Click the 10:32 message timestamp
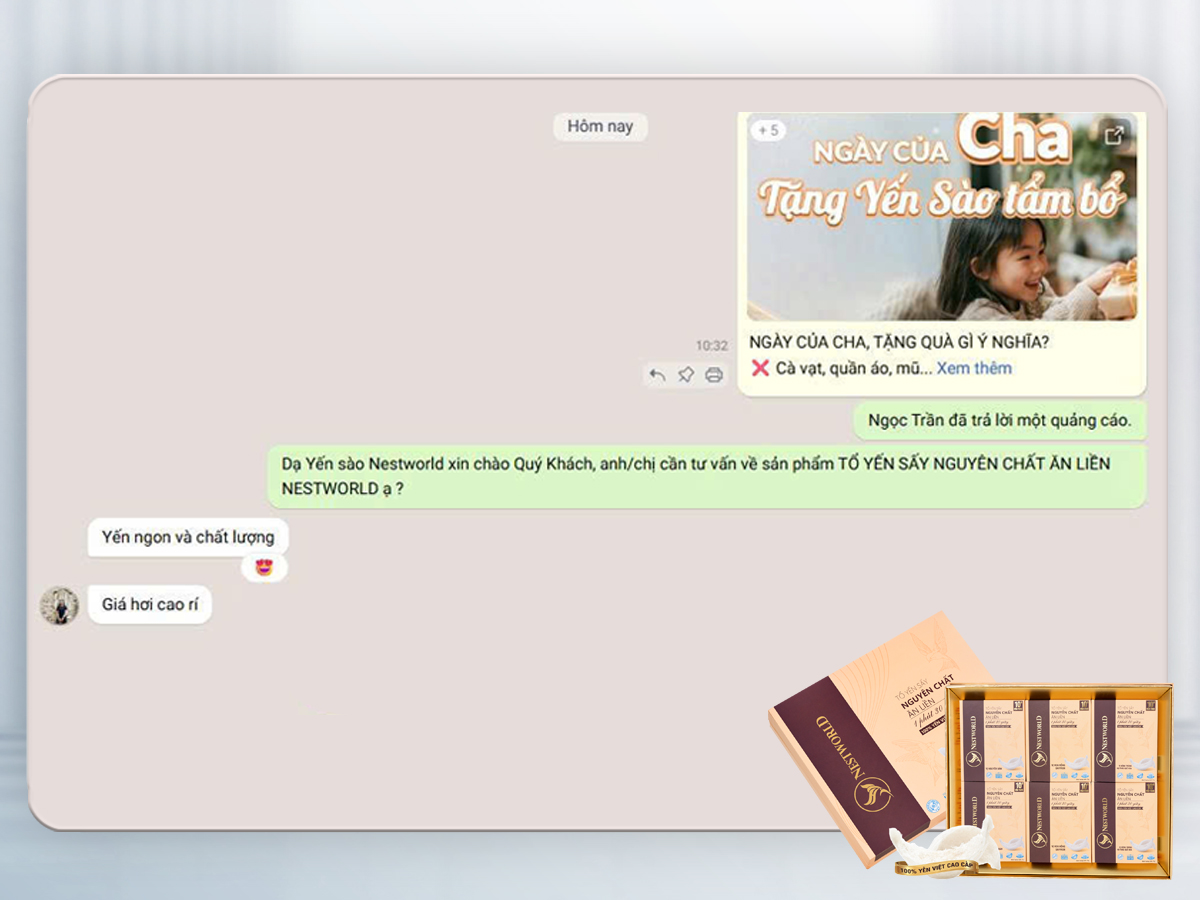 pyautogui.click(x=712, y=346)
